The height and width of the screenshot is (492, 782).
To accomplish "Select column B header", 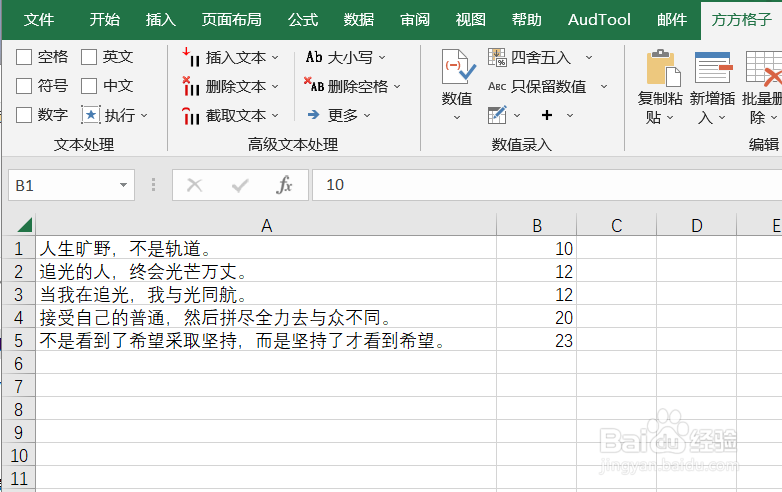I will tap(537, 225).
